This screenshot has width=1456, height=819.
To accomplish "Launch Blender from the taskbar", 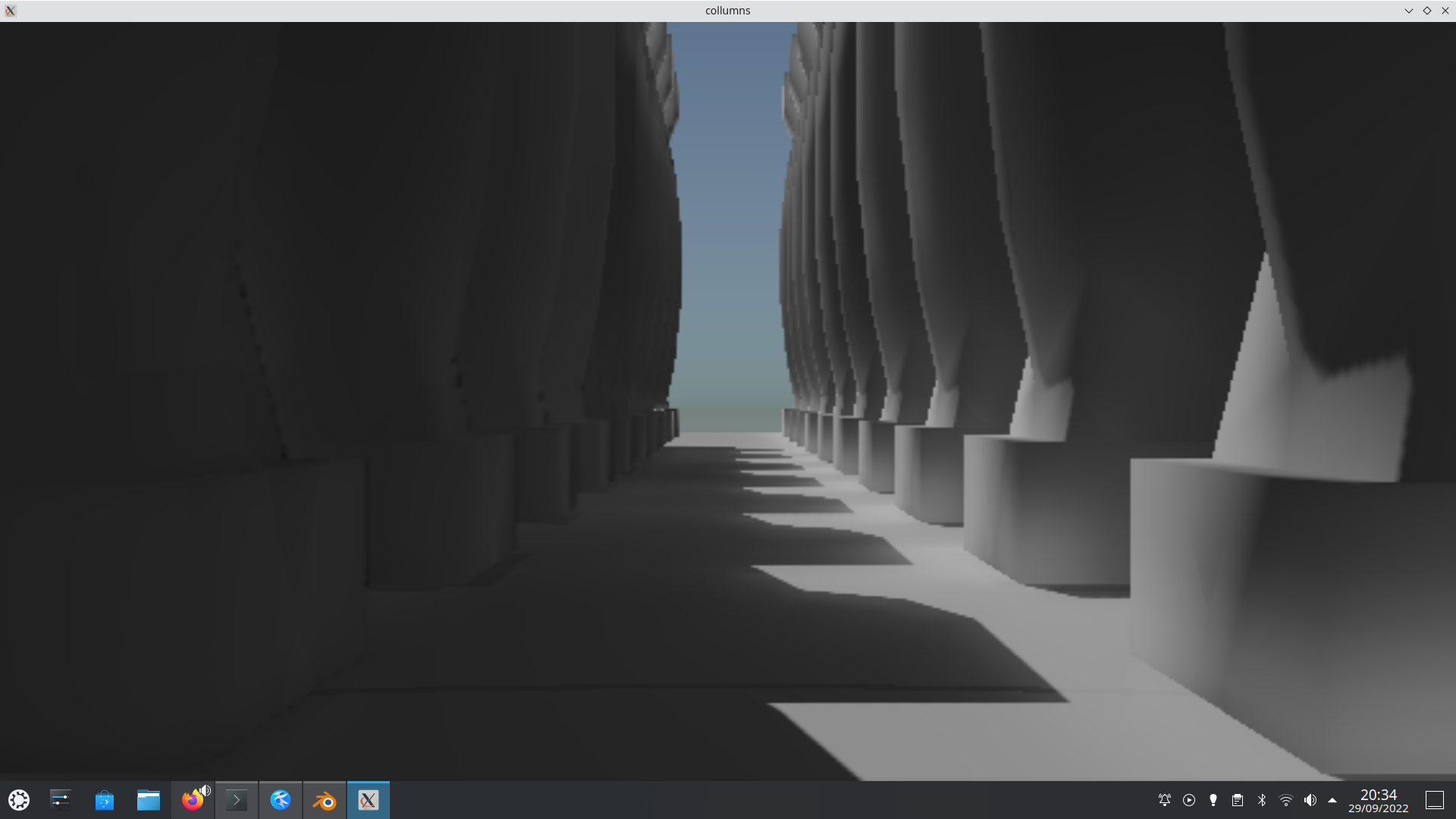I will (324, 800).
